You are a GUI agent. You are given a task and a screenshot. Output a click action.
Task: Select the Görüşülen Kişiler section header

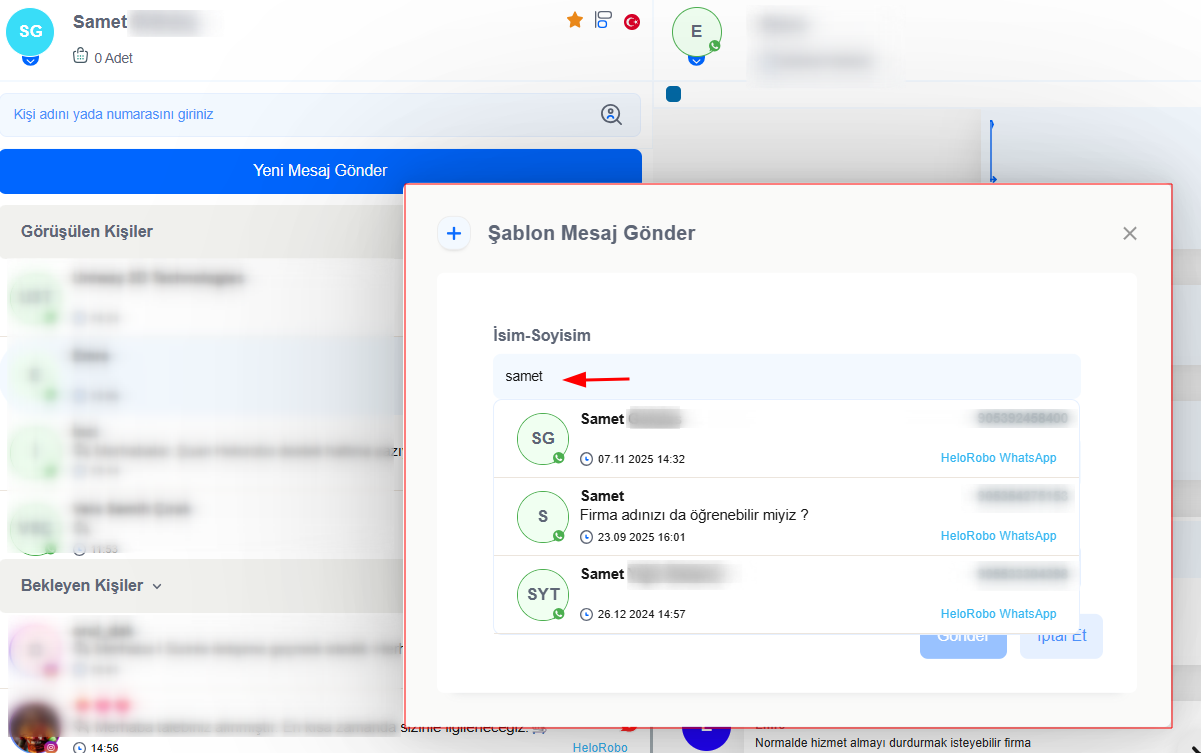(x=87, y=232)
